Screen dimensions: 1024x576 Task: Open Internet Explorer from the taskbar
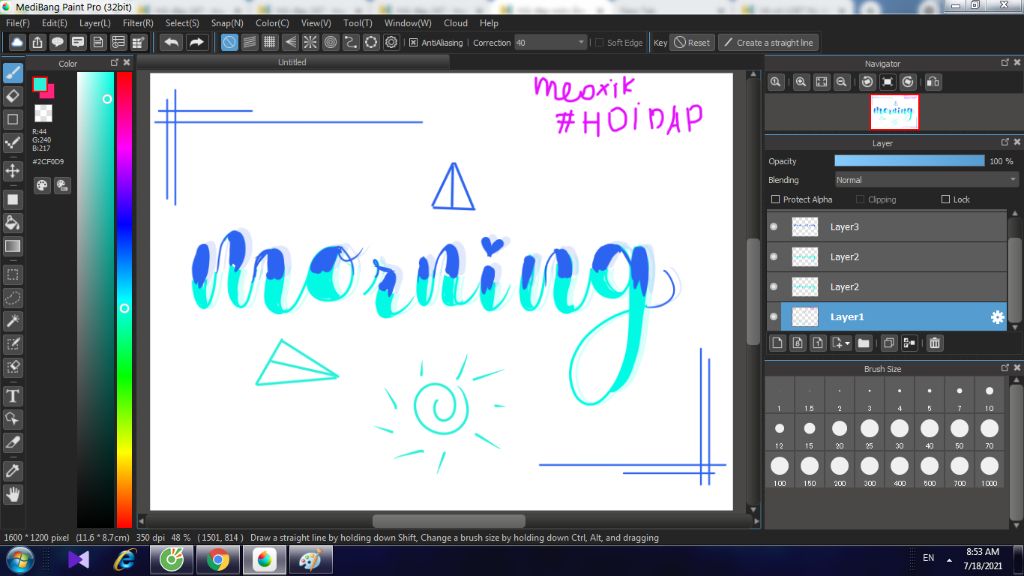(125, 560)
